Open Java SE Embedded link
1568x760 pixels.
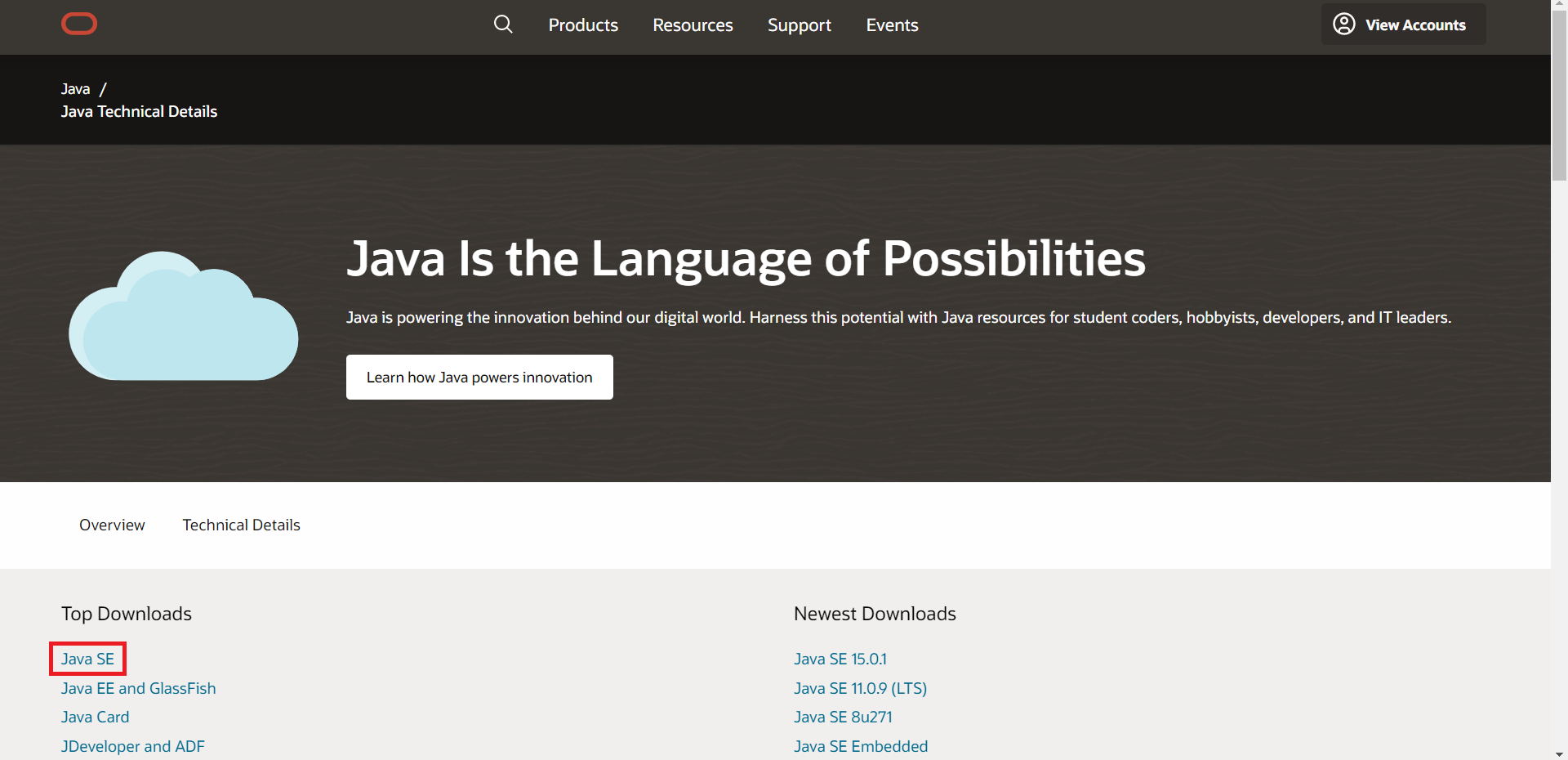point(861,746)
